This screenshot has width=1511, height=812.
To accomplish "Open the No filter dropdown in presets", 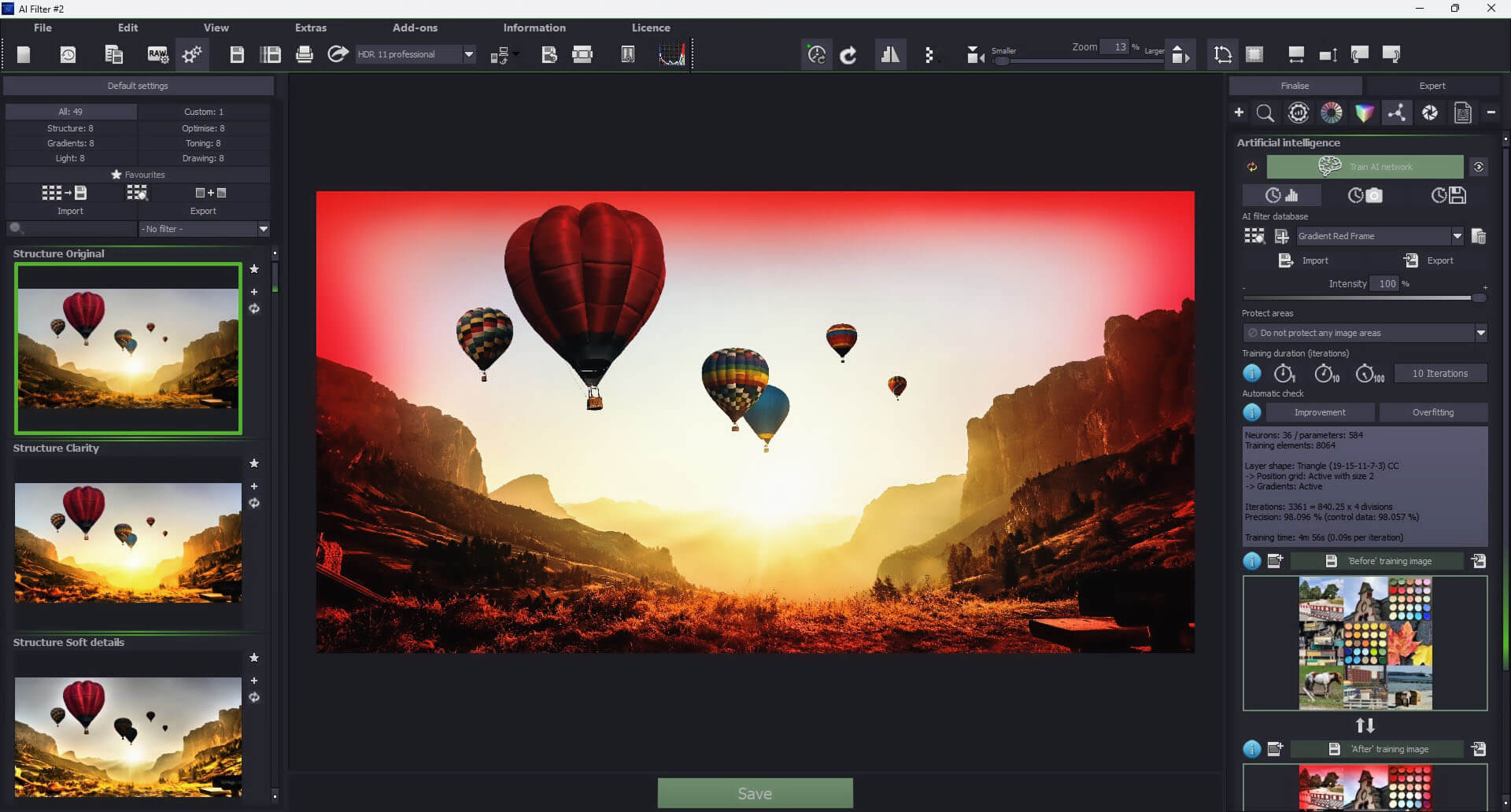I will pos(263,229).
